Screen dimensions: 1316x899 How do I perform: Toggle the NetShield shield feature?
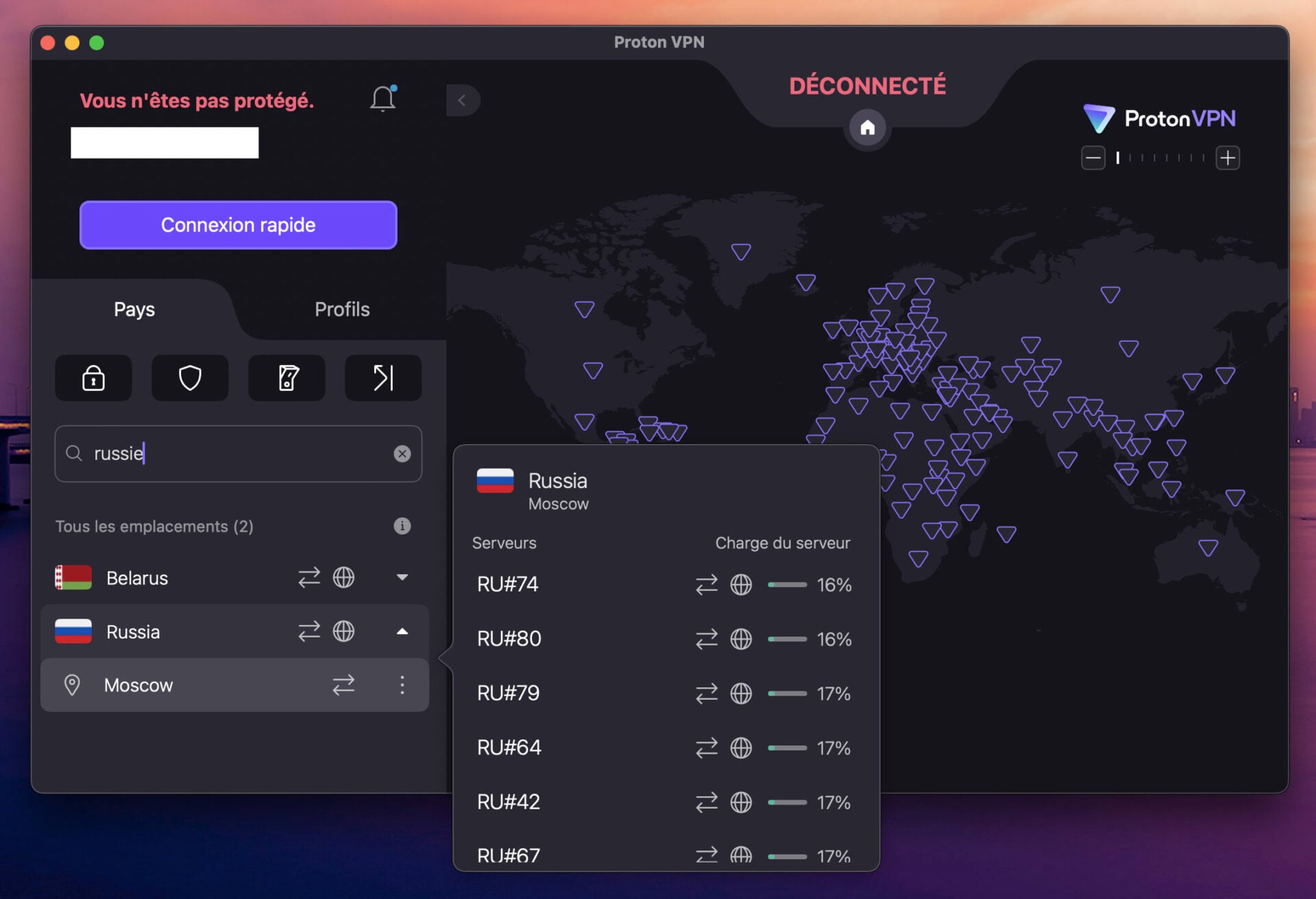(190, 378)
